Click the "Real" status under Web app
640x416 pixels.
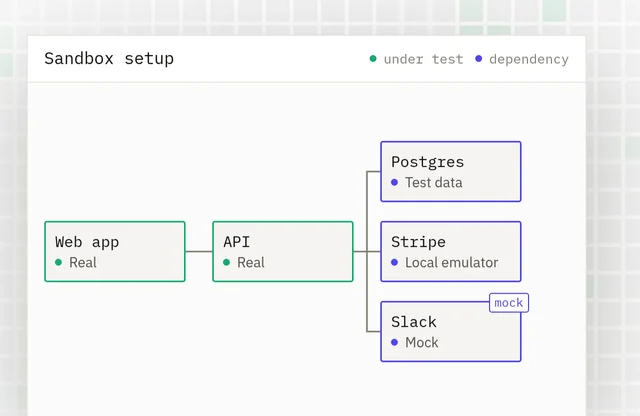coord(83,263)
